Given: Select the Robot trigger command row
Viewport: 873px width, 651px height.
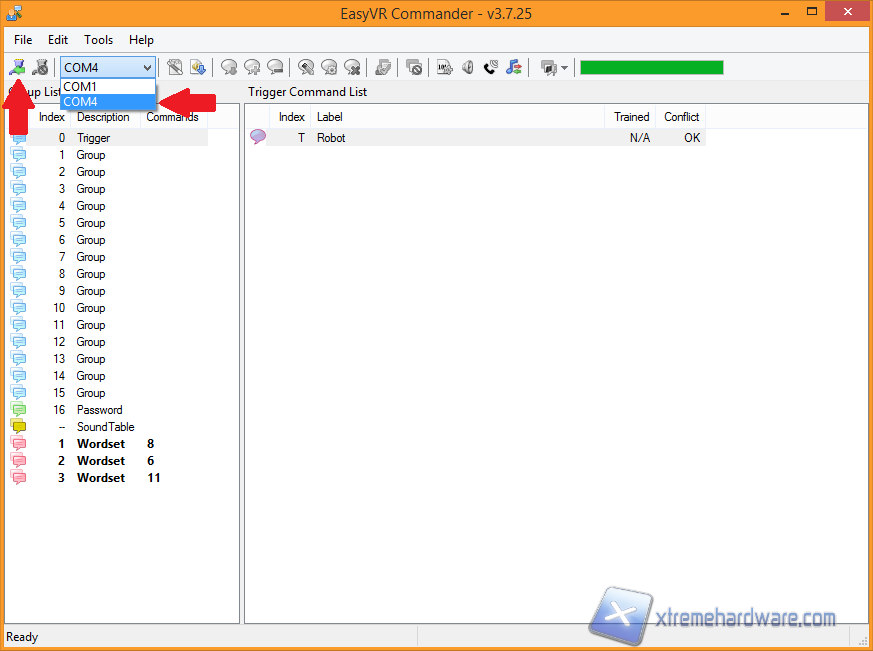Looking at the screenshot, I should tap(331, 138).
